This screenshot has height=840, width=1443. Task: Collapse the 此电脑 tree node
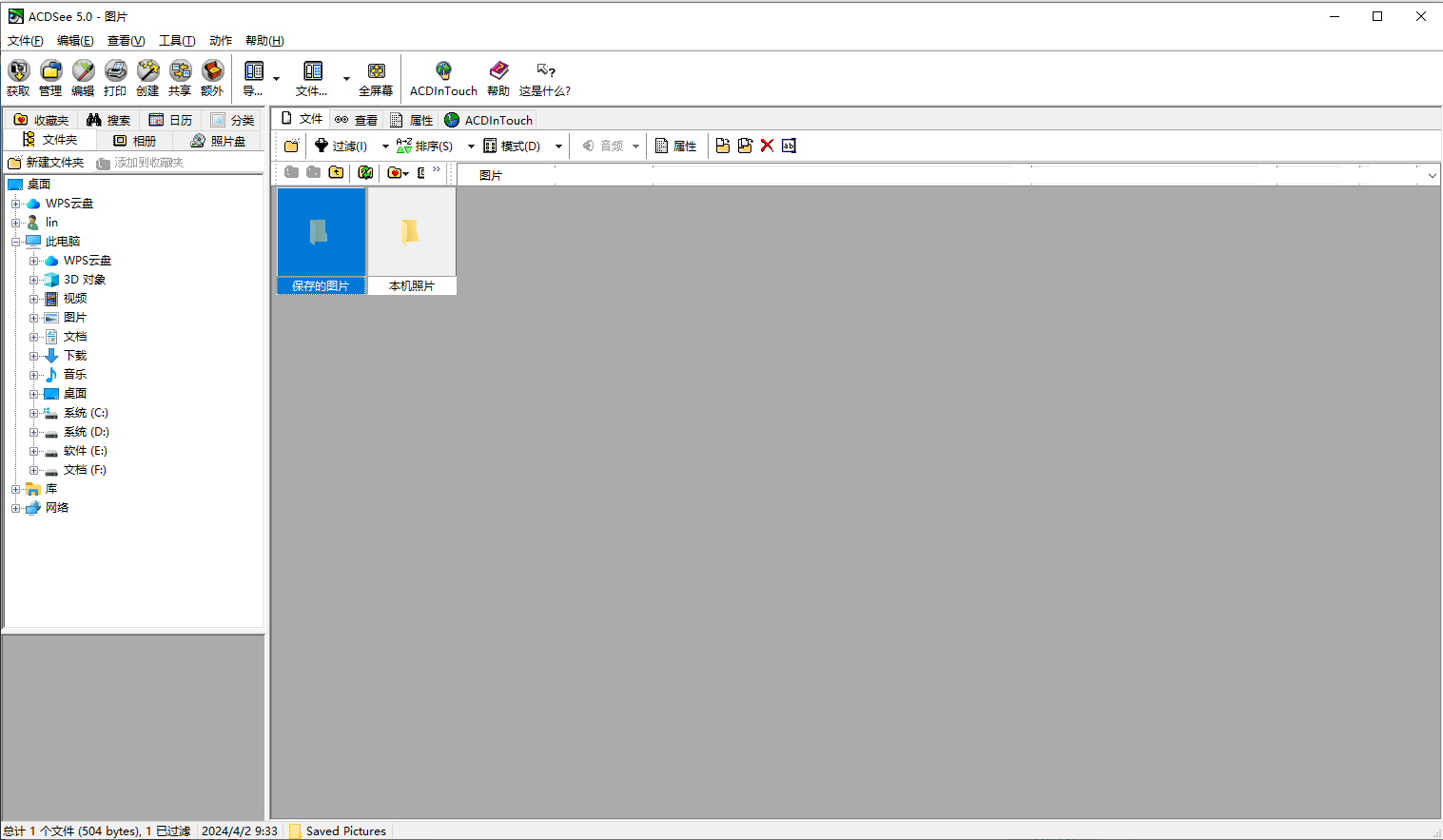pyautogui.click(x=15, y=242)
